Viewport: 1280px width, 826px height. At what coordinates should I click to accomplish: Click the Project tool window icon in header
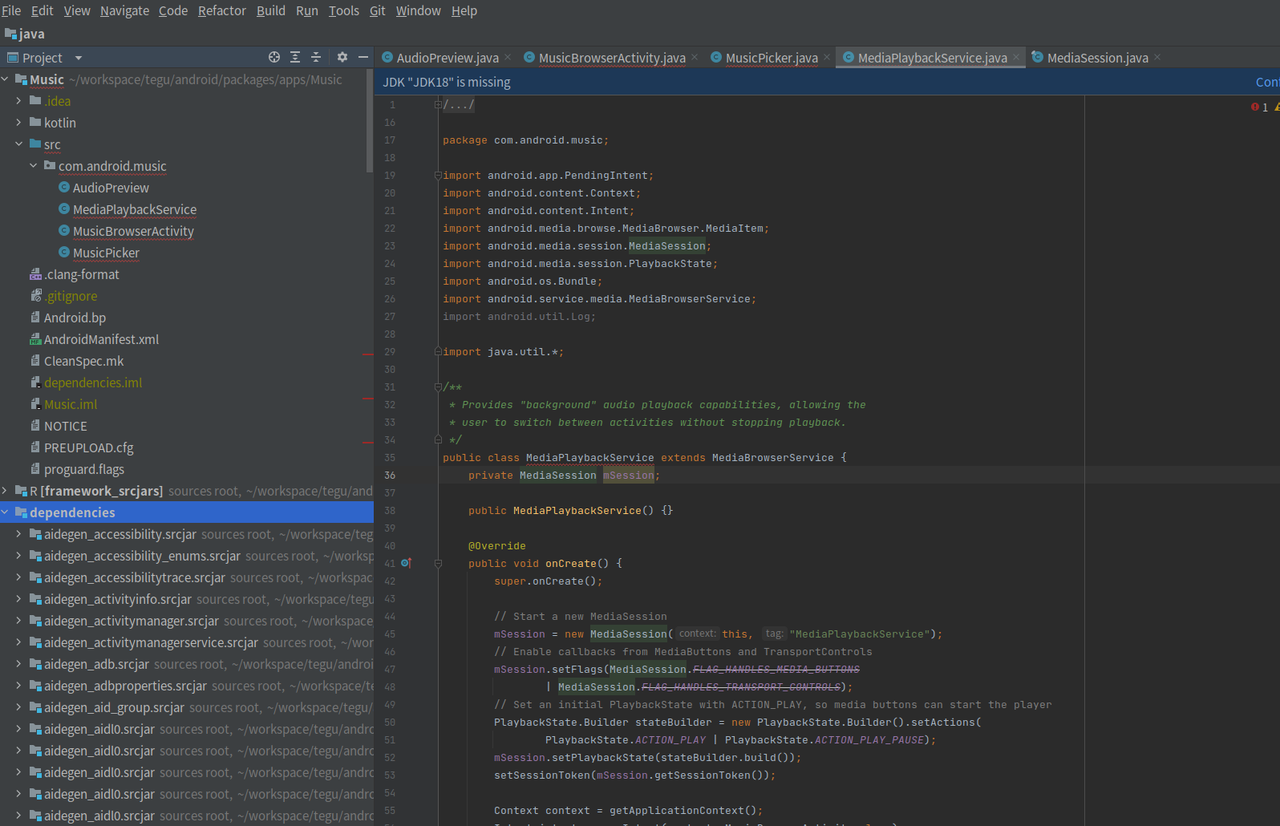click(x=12, y=58)
